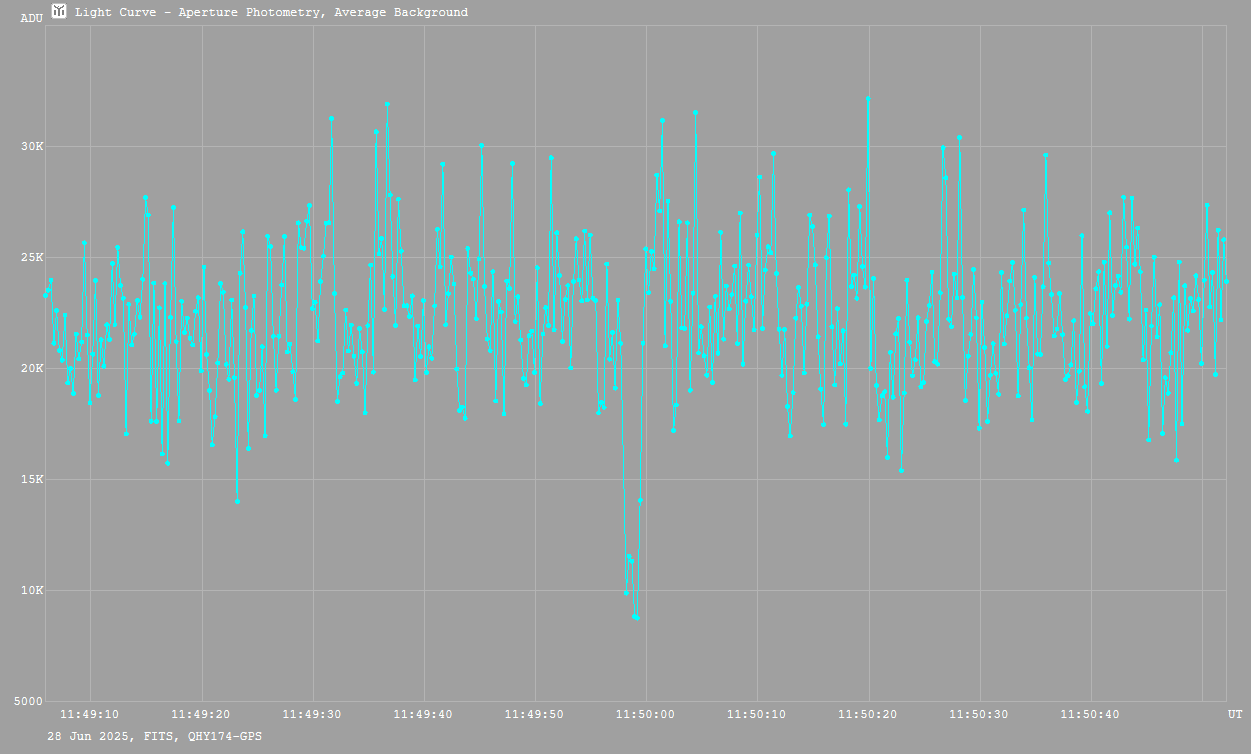
Task: Click the ADU axis label
Action: tap(32, 18)
